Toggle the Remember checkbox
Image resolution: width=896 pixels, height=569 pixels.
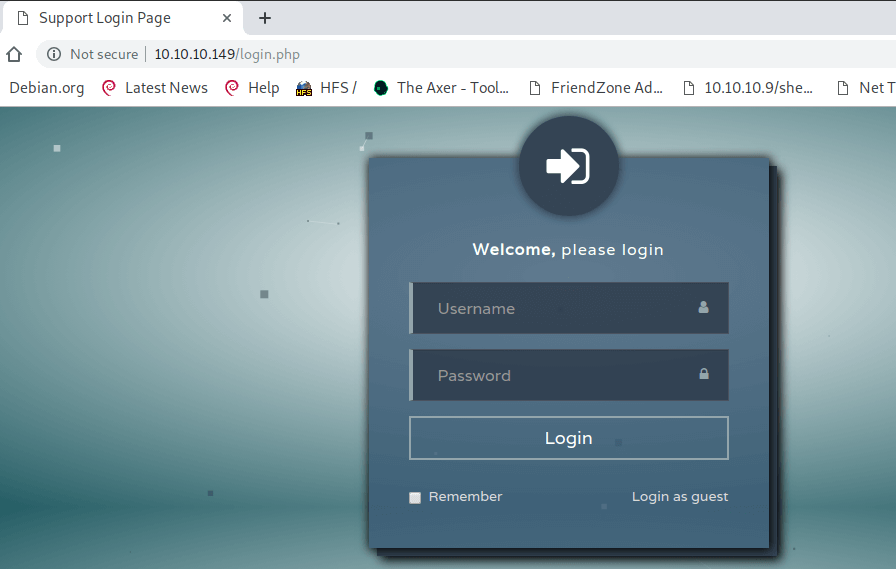[415, 498]
